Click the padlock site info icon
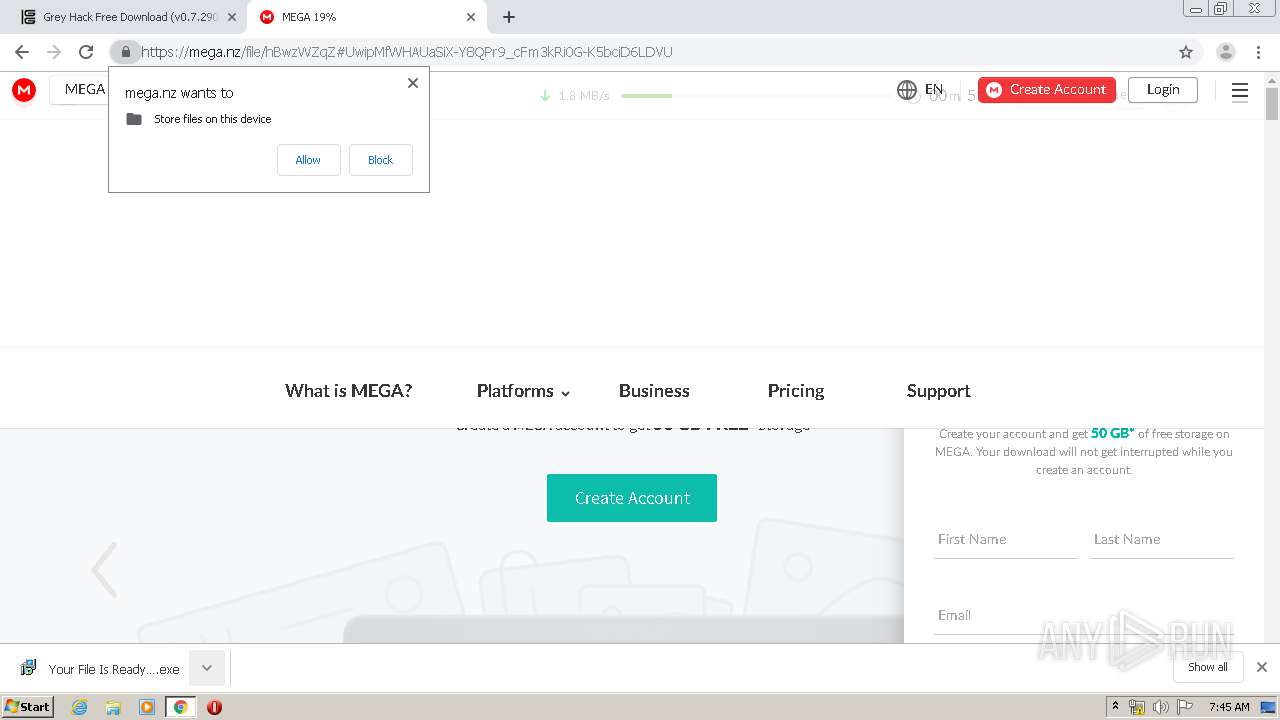This screenshot has height=720, width=1280. 125,52
